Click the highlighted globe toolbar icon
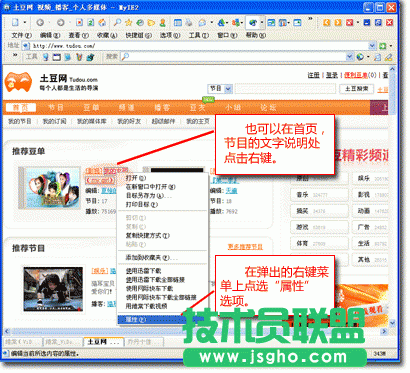The image size is (410, 373). tap(253, 23)
